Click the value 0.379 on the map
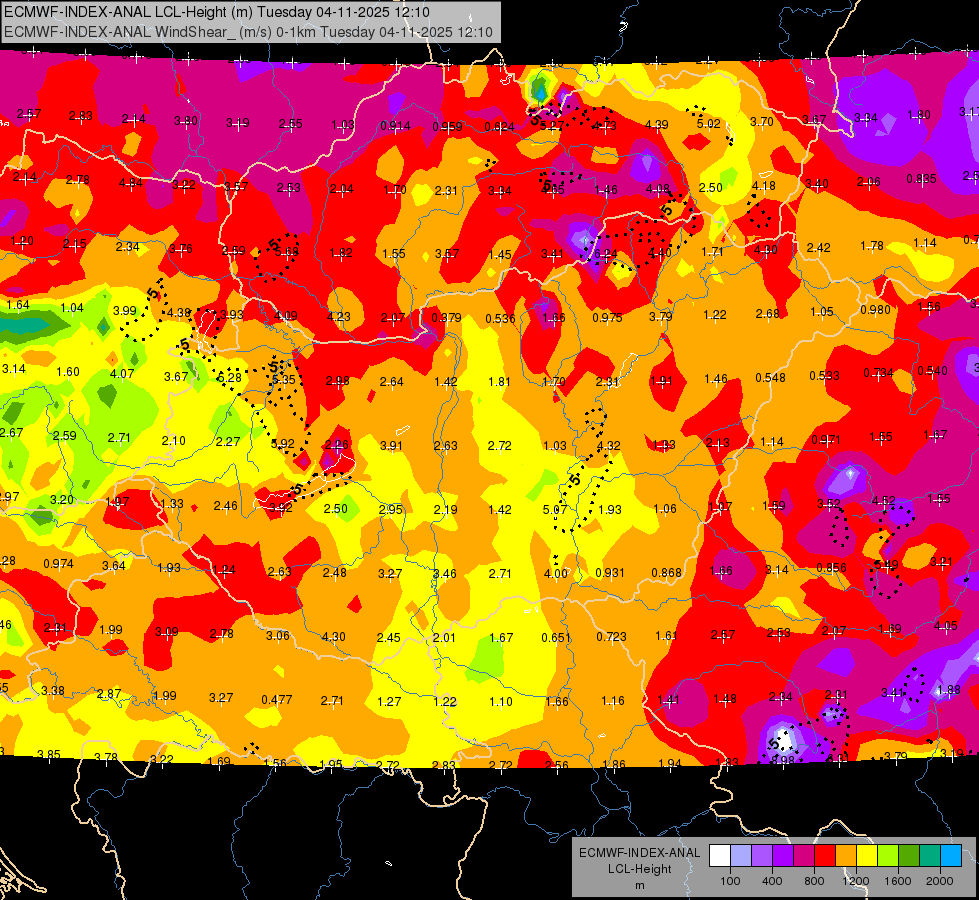Screen dimensions: 979x900 [446, 317]
